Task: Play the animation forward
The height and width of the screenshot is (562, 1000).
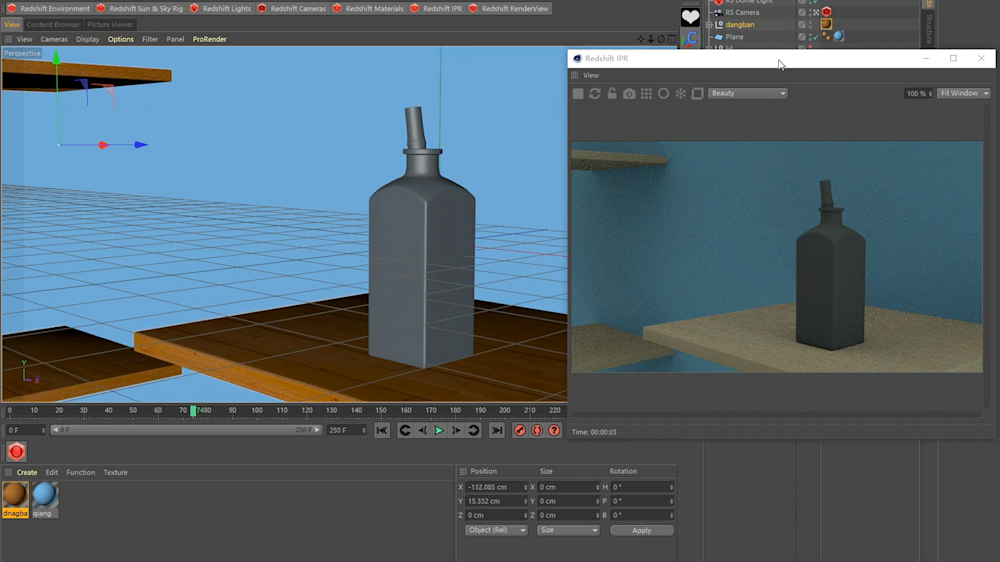Action: point(439,430)
